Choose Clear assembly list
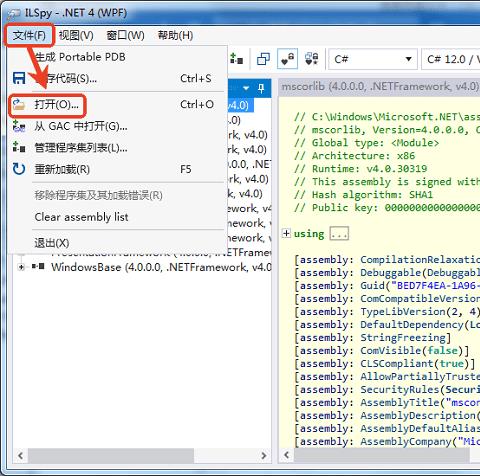This screenshot has height=476, width=480. [81, 217]
